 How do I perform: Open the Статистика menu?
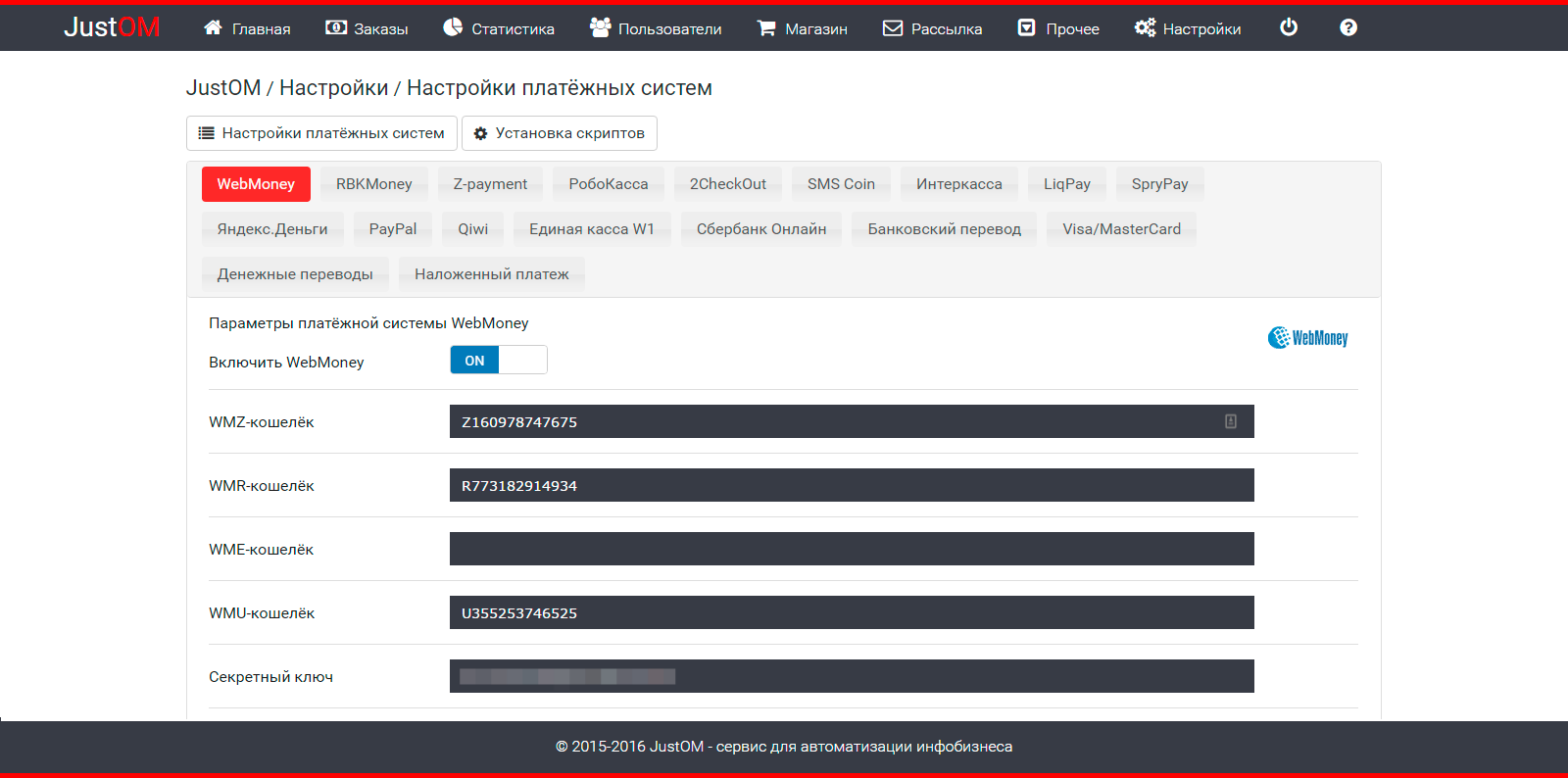[499, 28]
